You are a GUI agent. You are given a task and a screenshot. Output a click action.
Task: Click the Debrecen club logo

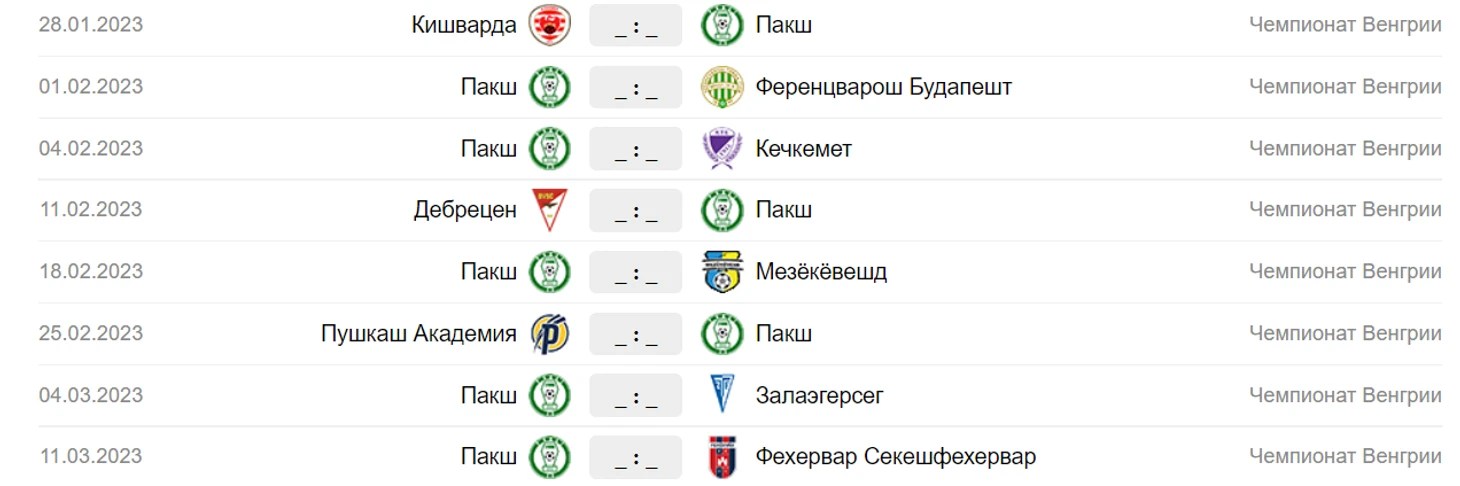549,210
